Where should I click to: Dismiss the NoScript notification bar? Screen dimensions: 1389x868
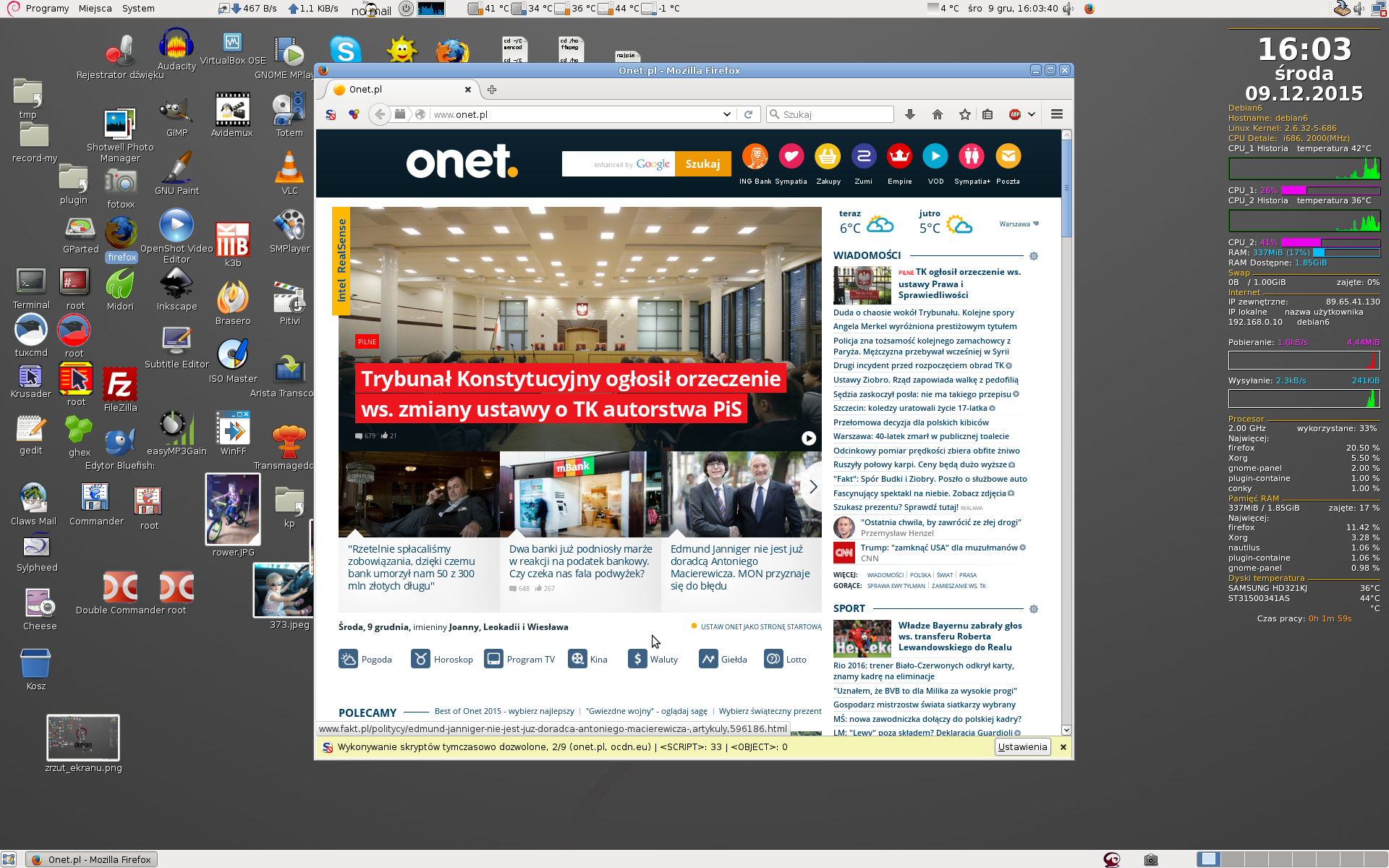(x=1063, y=747)
